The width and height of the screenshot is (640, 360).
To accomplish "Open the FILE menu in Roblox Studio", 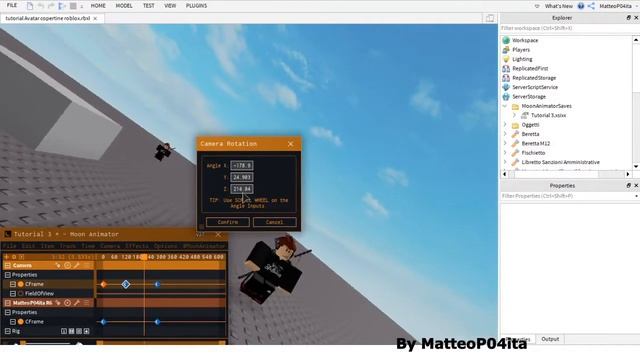I will pyautogui.click(x=12, y=6).
